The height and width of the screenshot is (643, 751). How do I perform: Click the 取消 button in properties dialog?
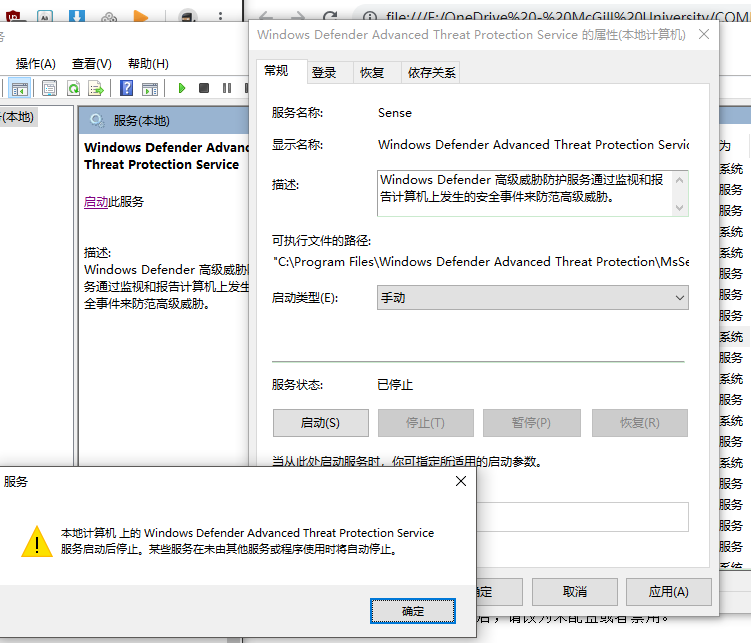pyautogui.click(x=574, y=592)
